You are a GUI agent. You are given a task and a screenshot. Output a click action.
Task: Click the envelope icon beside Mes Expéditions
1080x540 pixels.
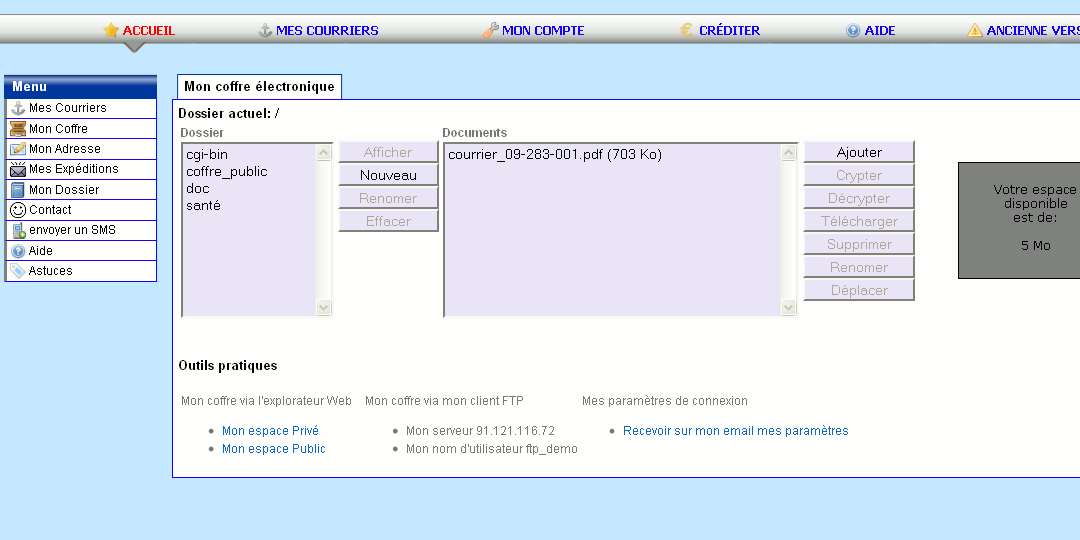click(x=18, y=169)
